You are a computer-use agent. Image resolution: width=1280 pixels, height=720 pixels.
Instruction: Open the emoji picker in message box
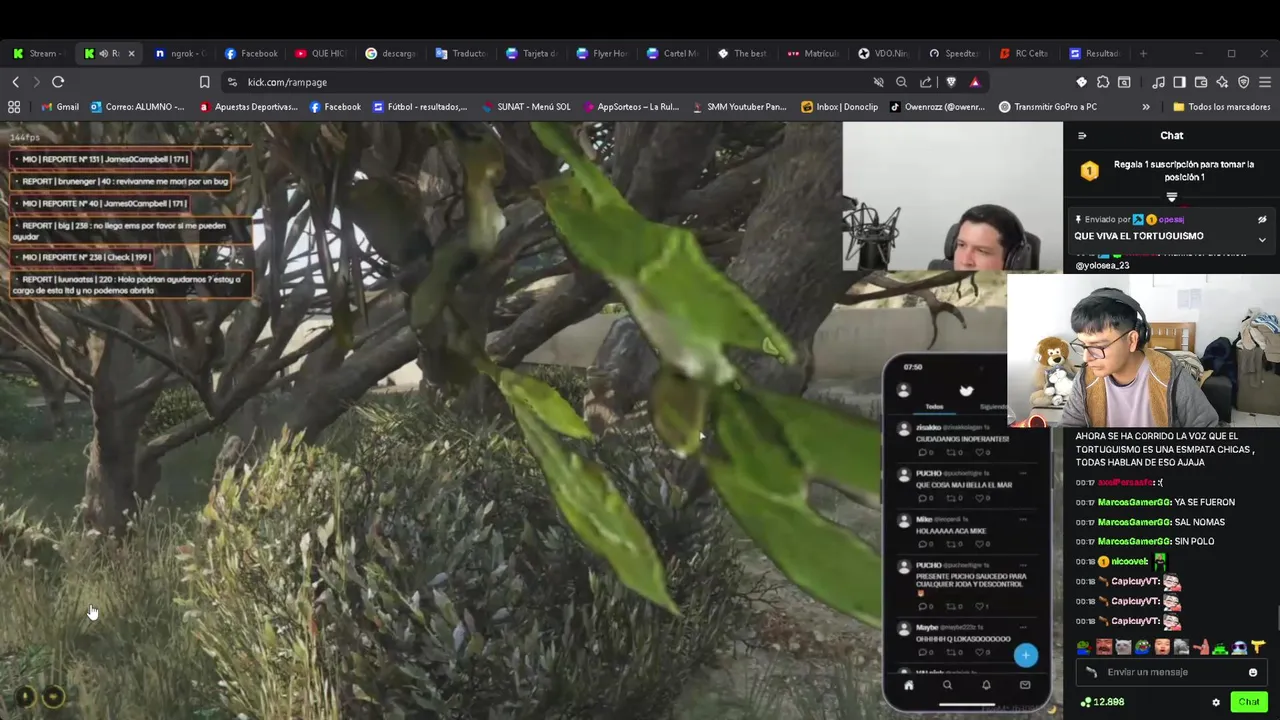point(1253,672)
